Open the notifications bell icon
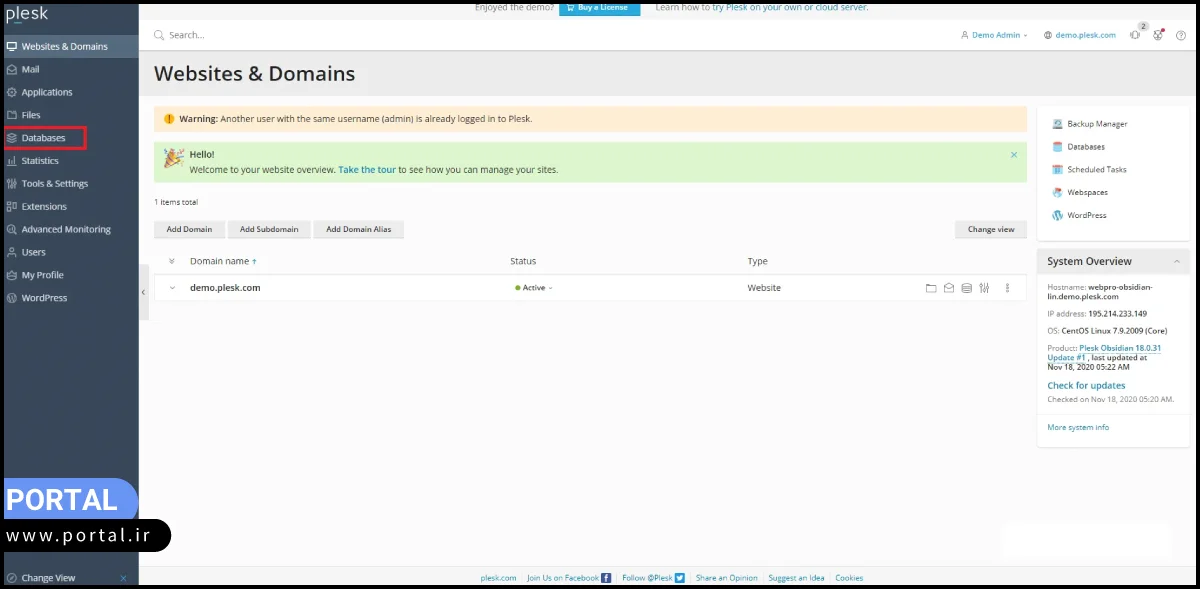Screen dimensions: 1200x589 click(1135, 35)
